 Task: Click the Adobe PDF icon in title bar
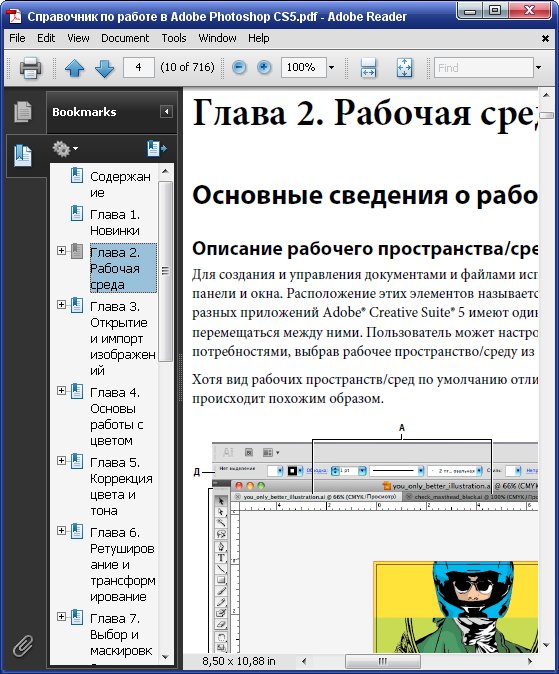[14, 16]
